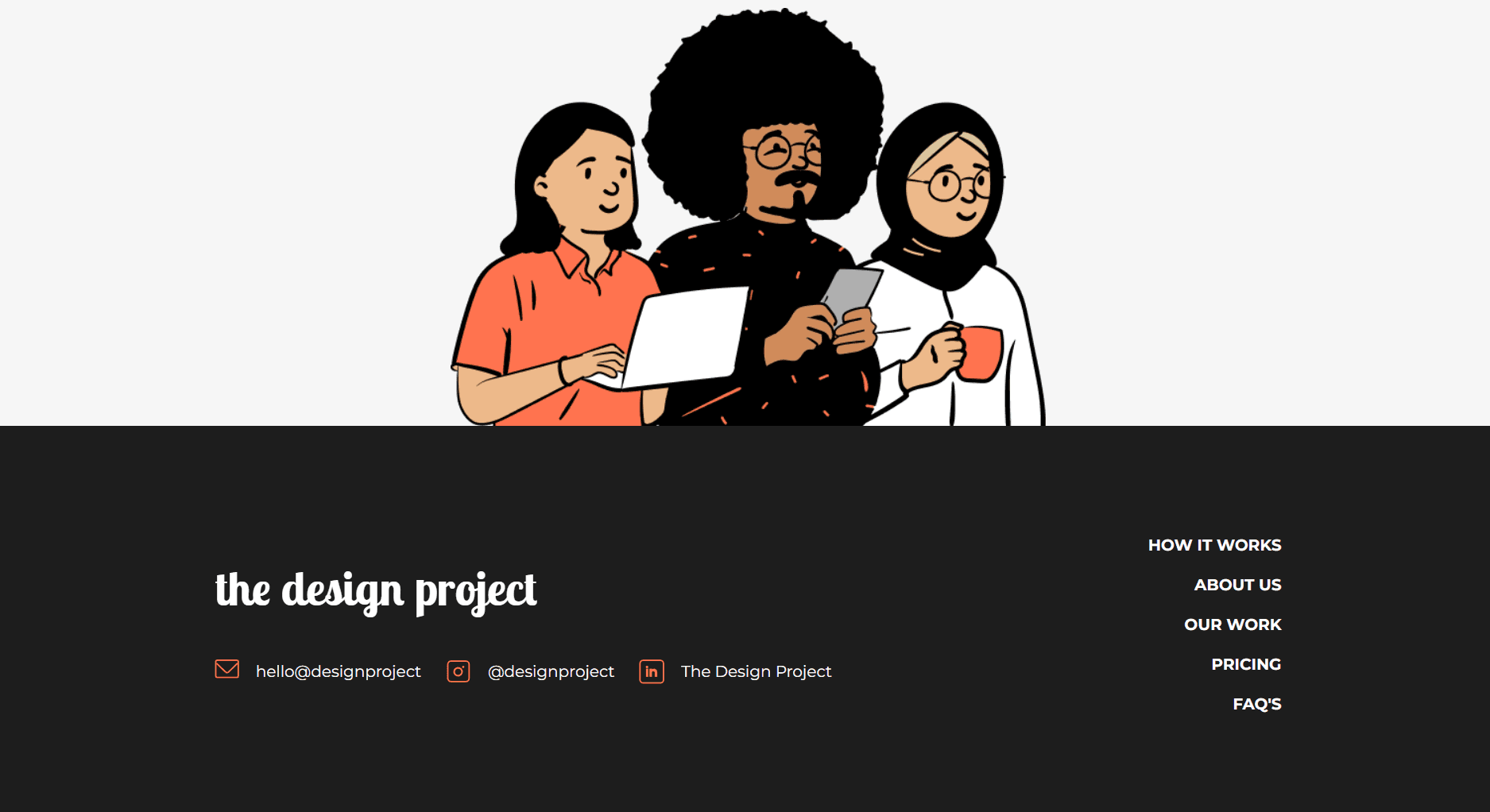1490x812 pixels.
Task: Open the HOW IT WORKS page
Action: 1214,545
